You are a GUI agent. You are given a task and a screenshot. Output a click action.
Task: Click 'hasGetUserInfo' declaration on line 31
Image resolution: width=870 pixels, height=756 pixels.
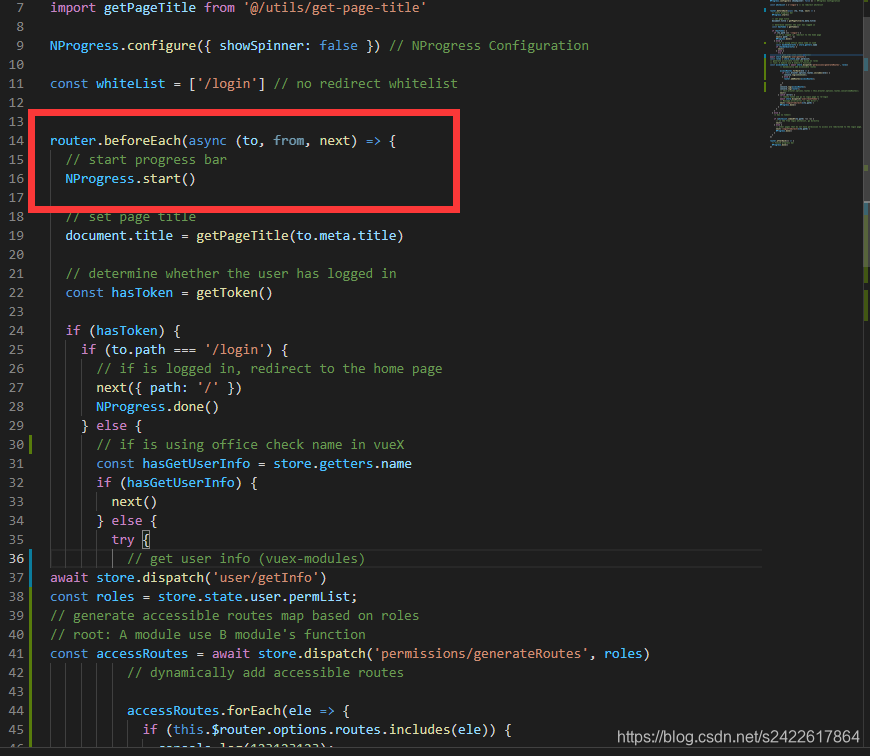point(196,464)
